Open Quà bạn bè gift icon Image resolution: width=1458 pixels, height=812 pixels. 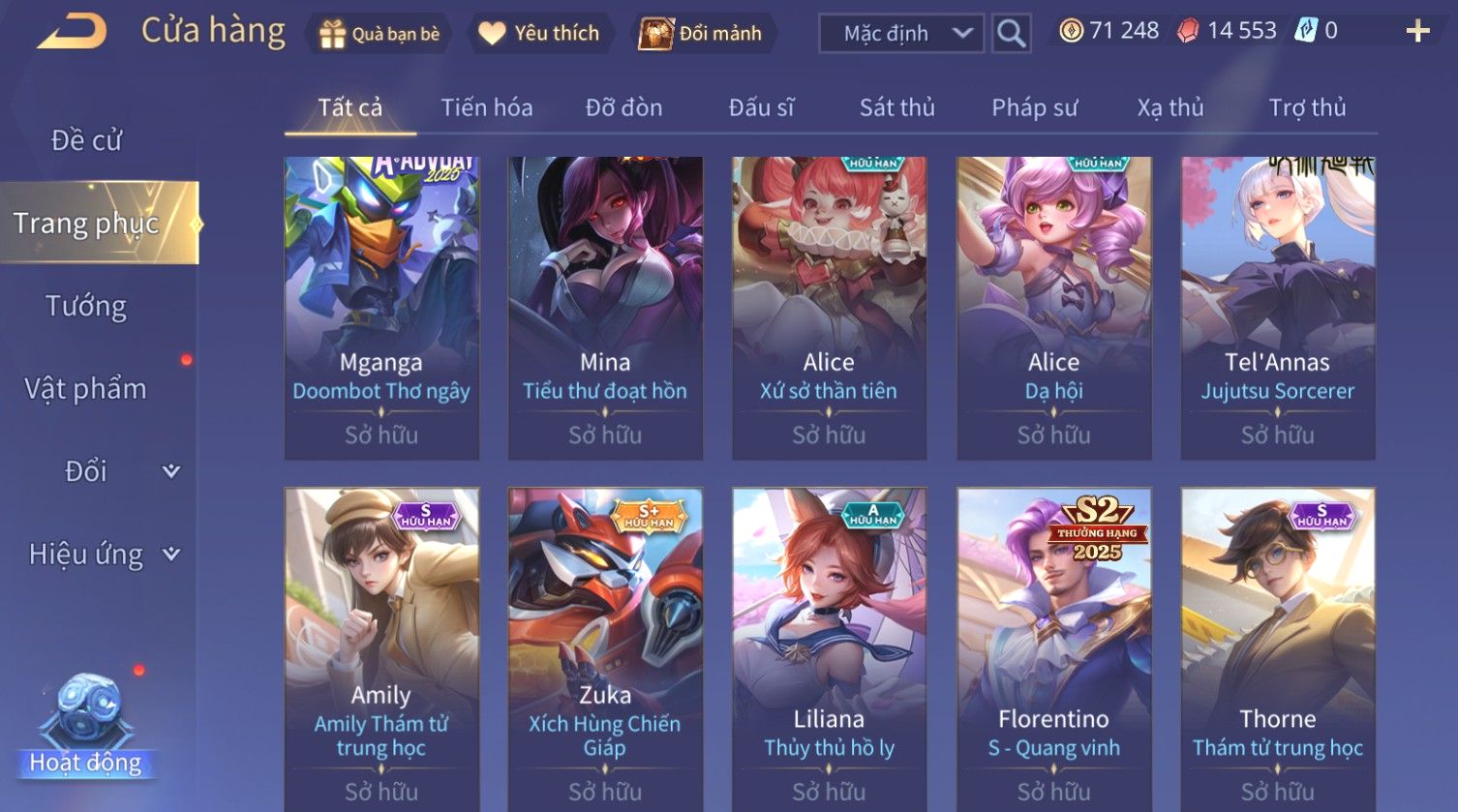pos(332,34)
